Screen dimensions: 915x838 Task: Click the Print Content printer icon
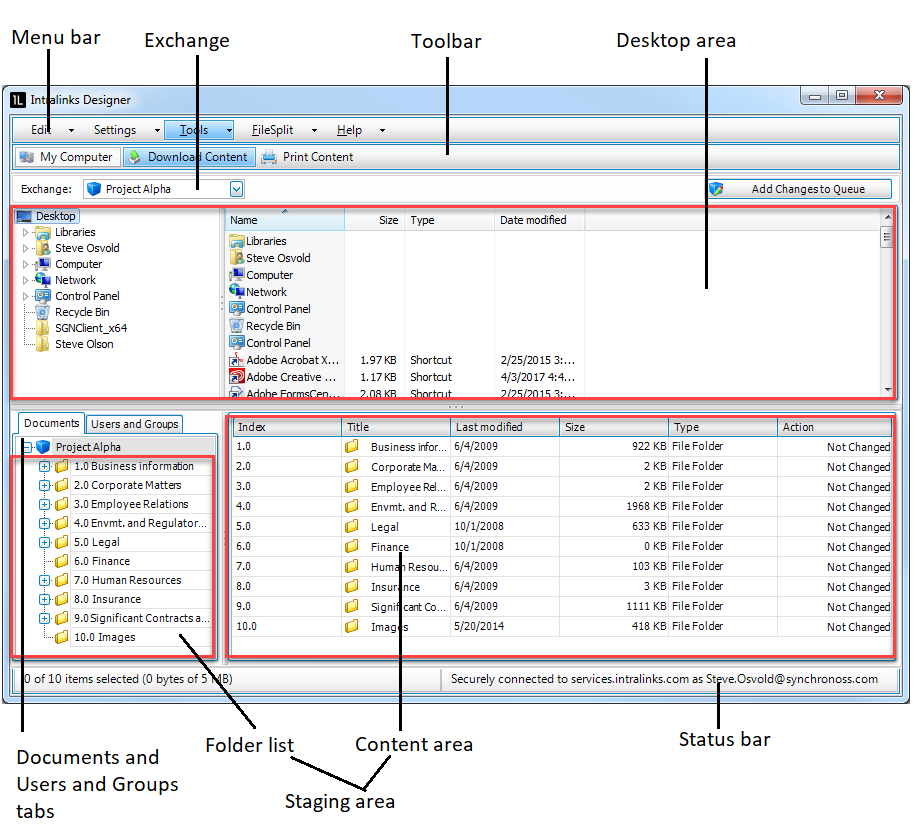pos(268,157)
